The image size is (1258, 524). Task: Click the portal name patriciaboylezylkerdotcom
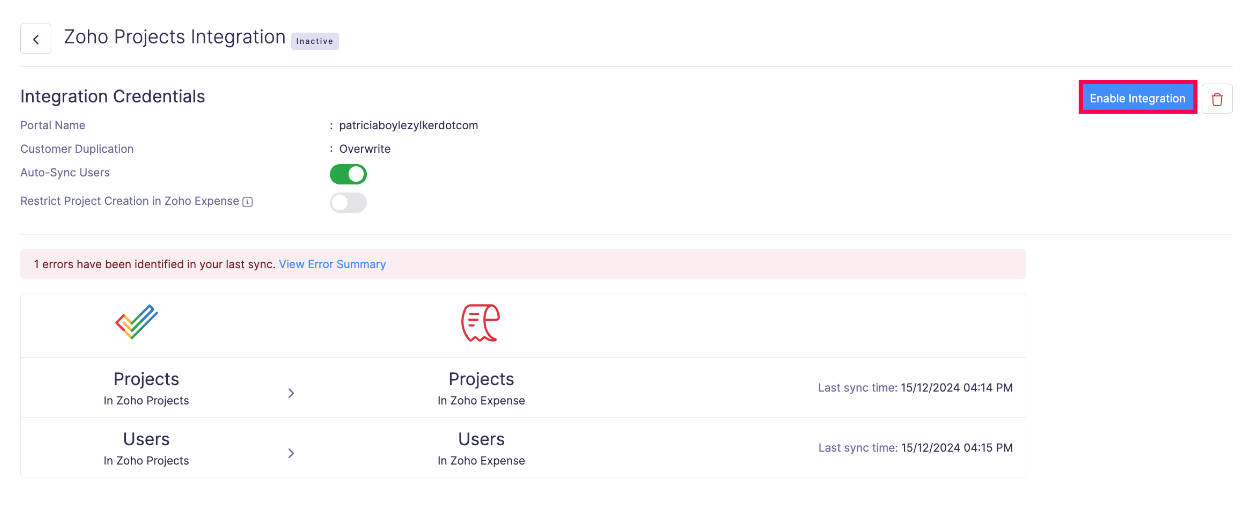tap(408, 126)
